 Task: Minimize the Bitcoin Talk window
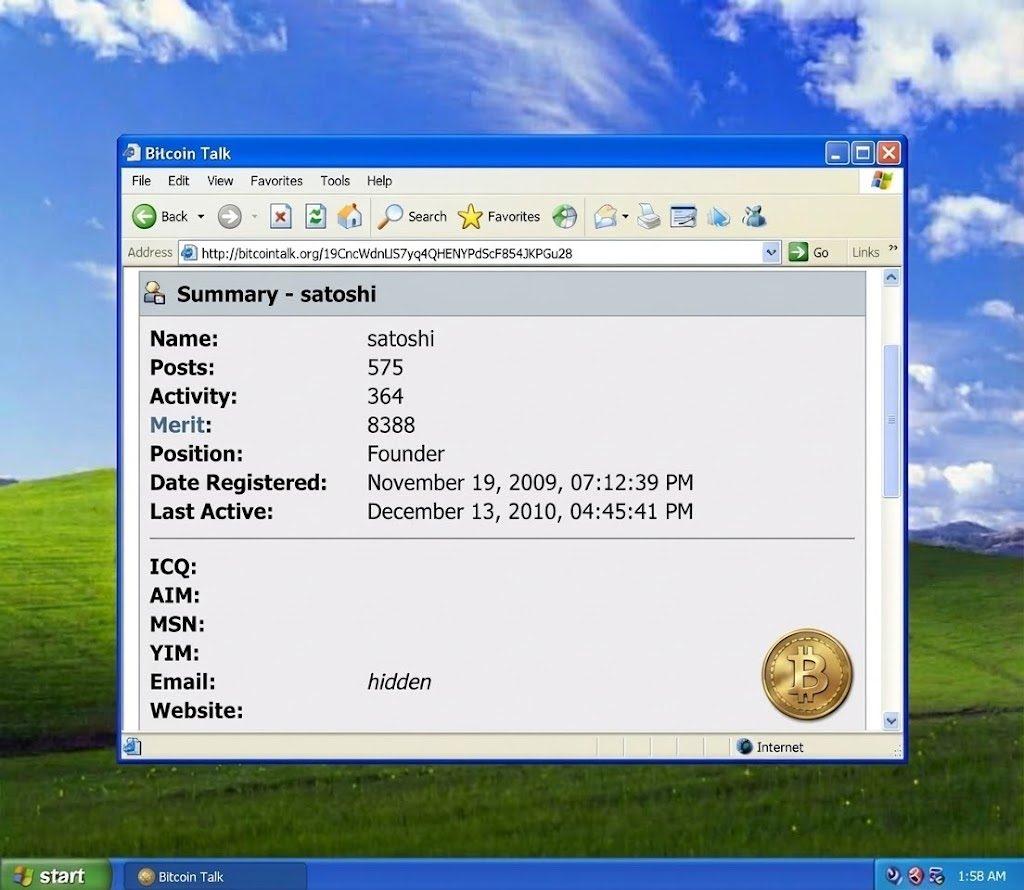837,153
